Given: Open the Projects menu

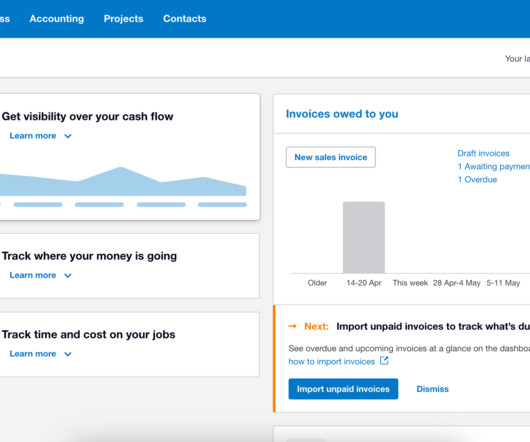Looking at the screenshot, I should pos(123,19).
